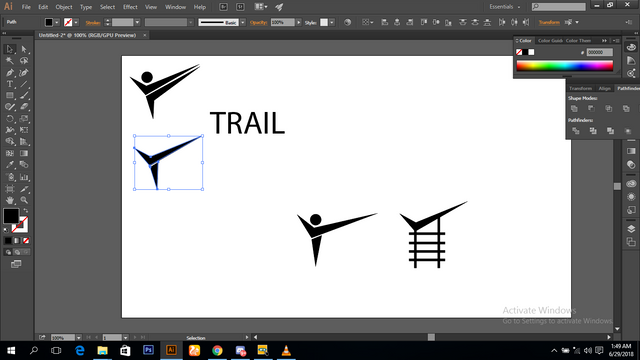The width and height of the screenshot is (640, 360).
Task: Select the Rotate tool
Action: pyautogui.click(x=10, y=119)
